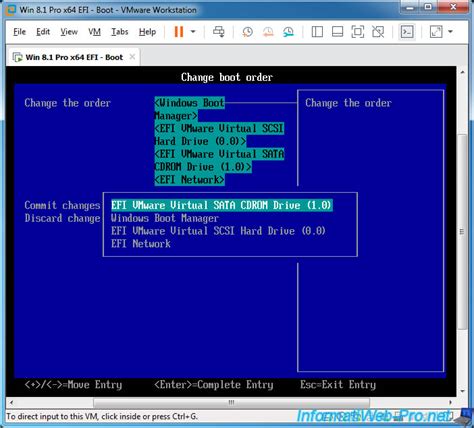Click the stretch guest display icon
This screenshot has width=474, height=428.
click(x=436, y=32)
